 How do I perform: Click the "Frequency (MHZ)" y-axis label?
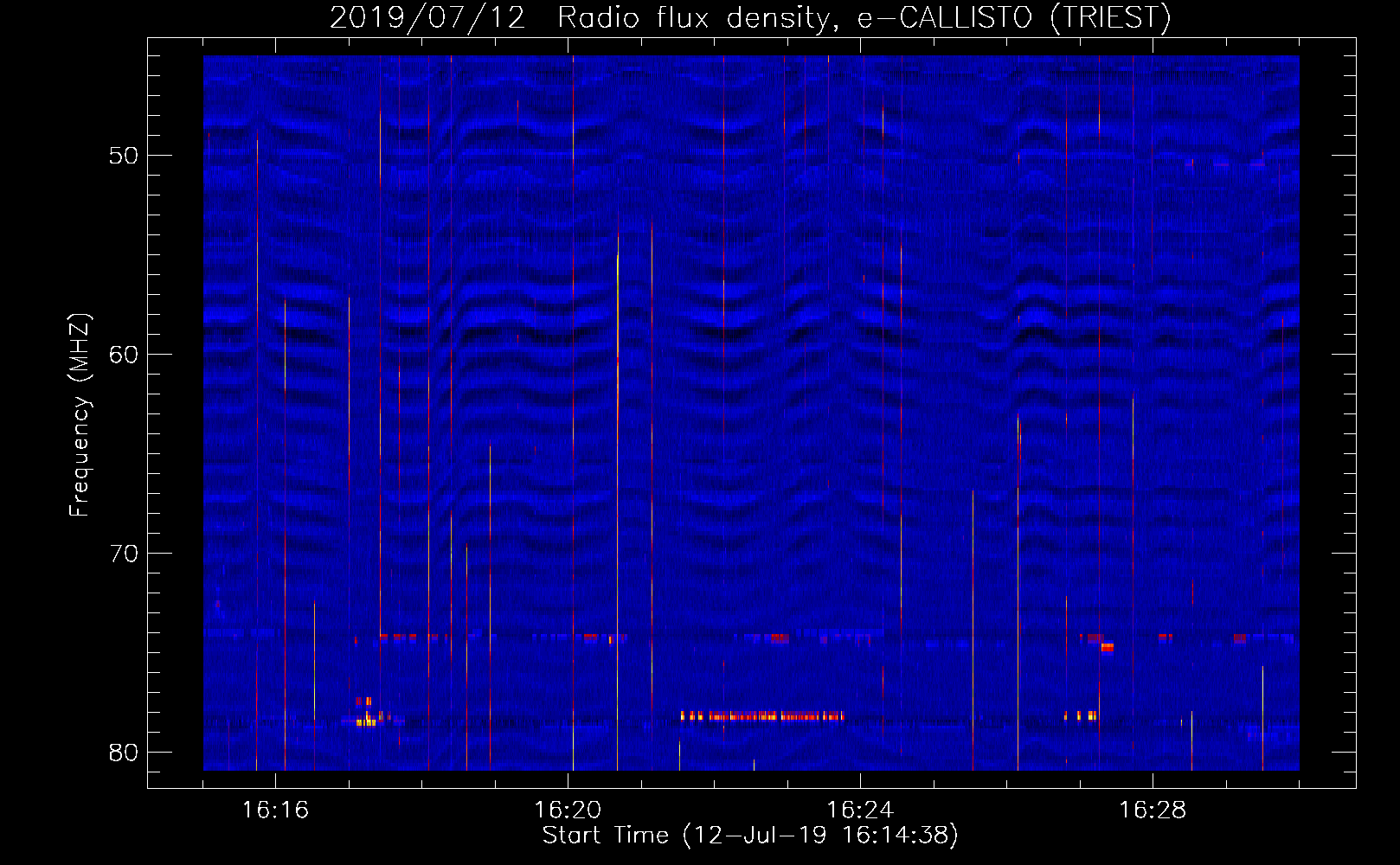coord(80,415)
